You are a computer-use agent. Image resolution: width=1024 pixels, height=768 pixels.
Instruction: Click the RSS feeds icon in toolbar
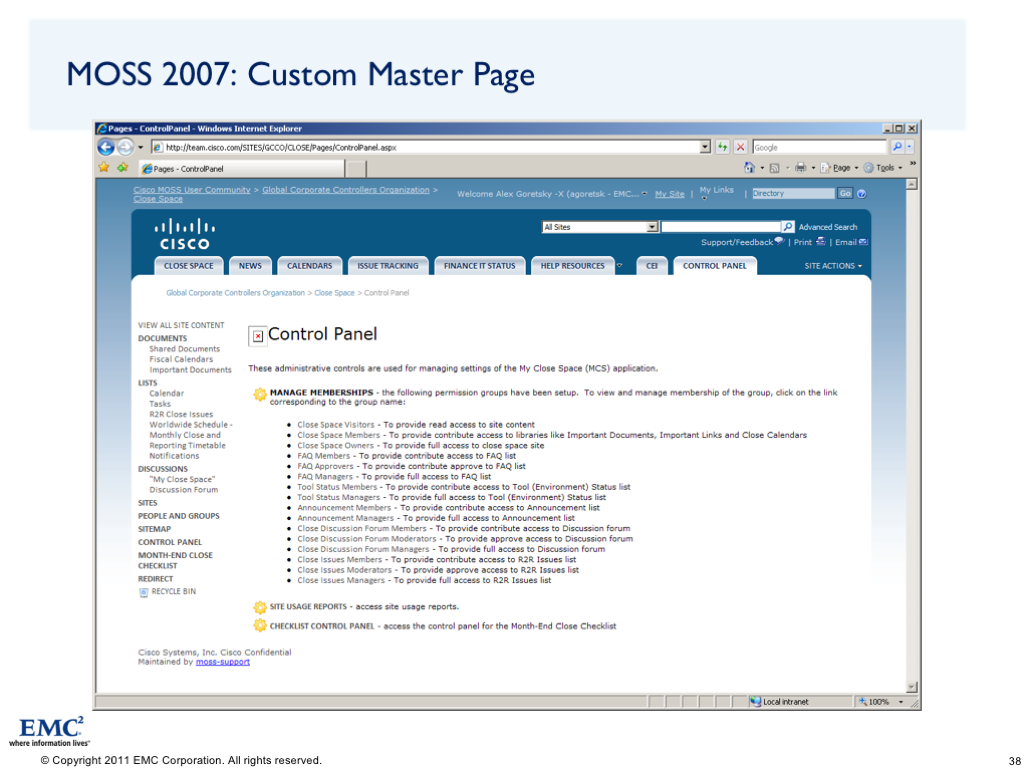pyautogui.click(x=775, y=168)
